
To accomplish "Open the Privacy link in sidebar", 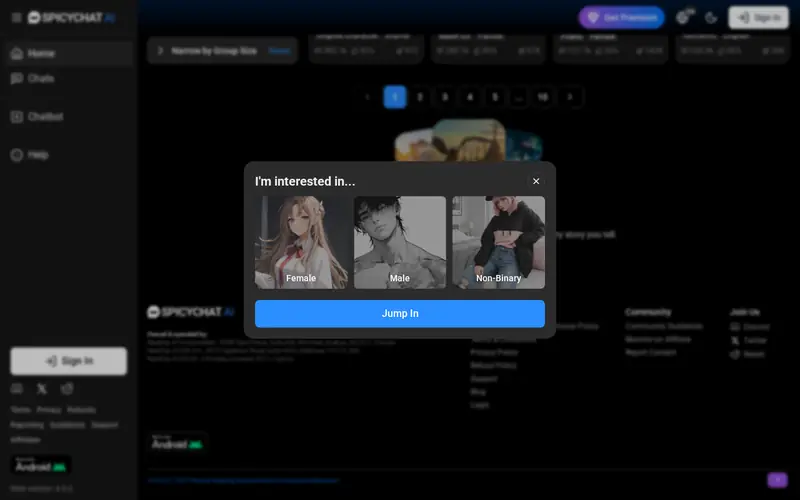I will point(49,410).
